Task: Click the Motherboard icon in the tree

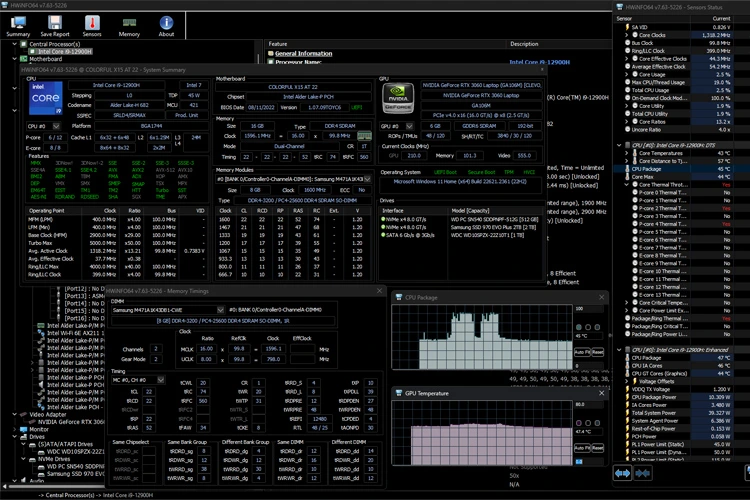Action: click(x=23, y=59)
